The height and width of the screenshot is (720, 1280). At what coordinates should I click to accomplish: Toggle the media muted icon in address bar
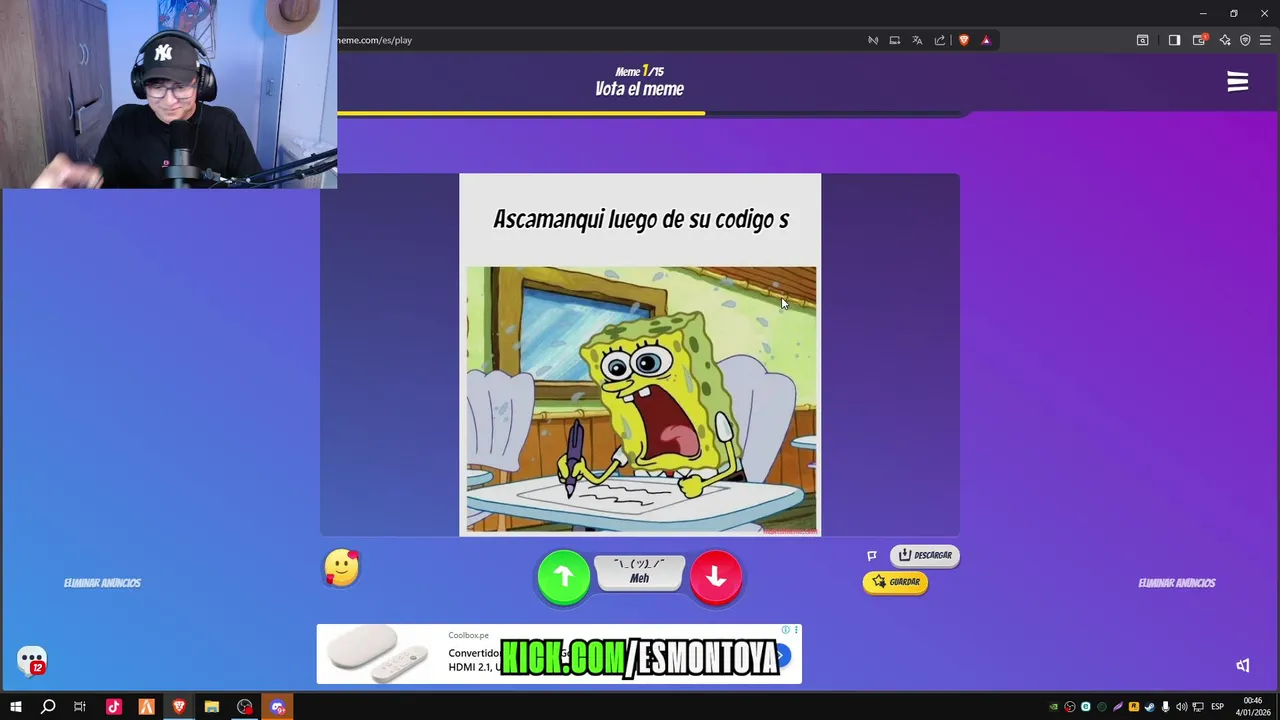[x=873, y=40]
